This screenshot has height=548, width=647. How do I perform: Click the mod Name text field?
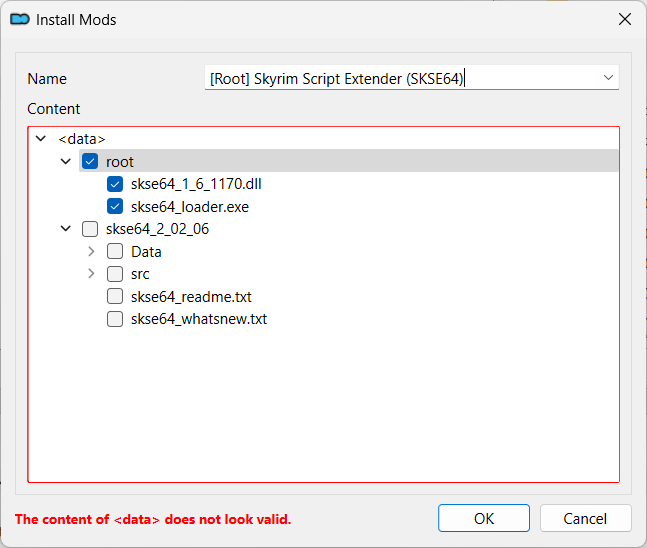[400, 78]
